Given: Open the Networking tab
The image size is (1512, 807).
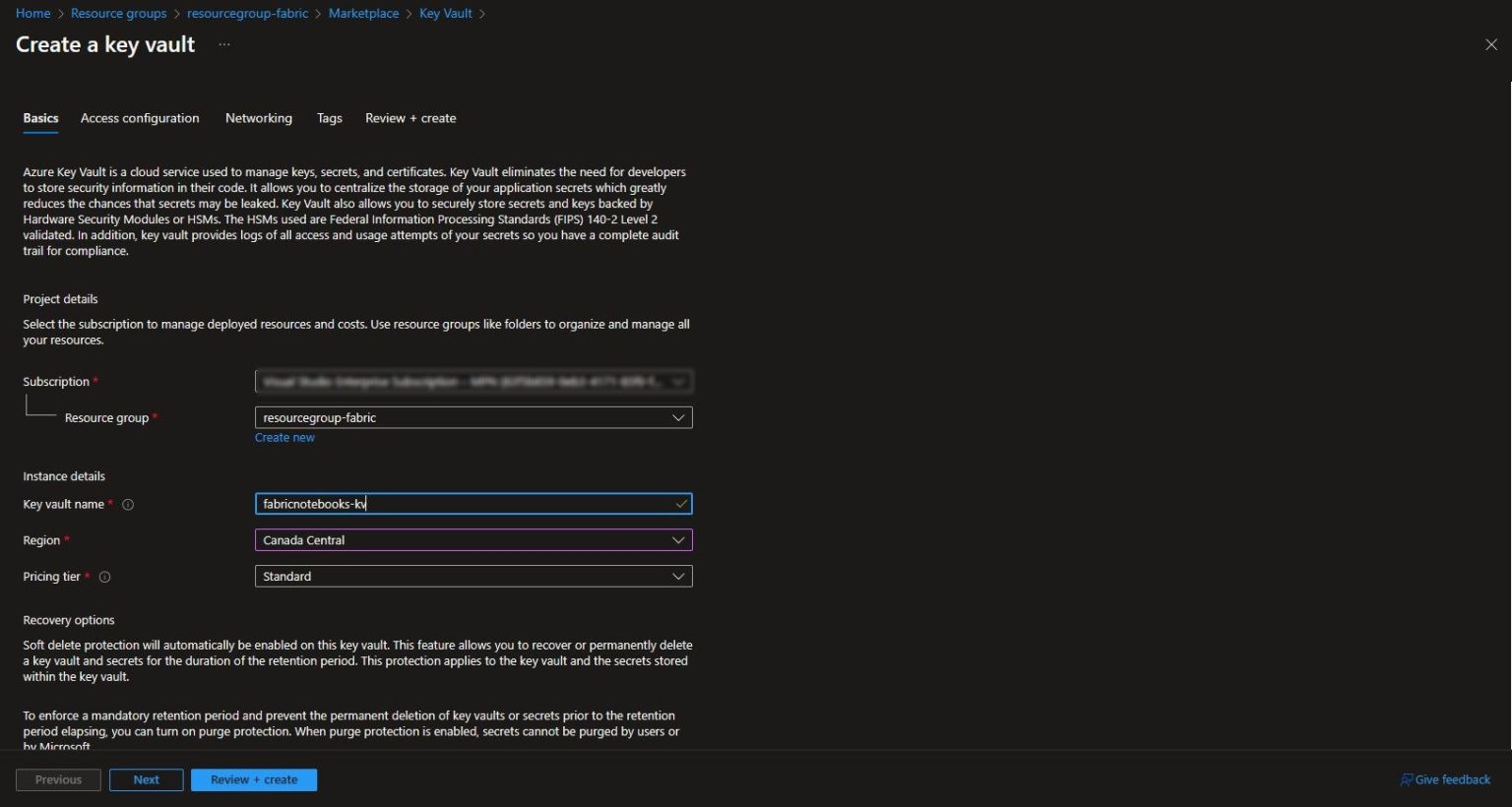Looking at the screenshot, I should (259, 118).
